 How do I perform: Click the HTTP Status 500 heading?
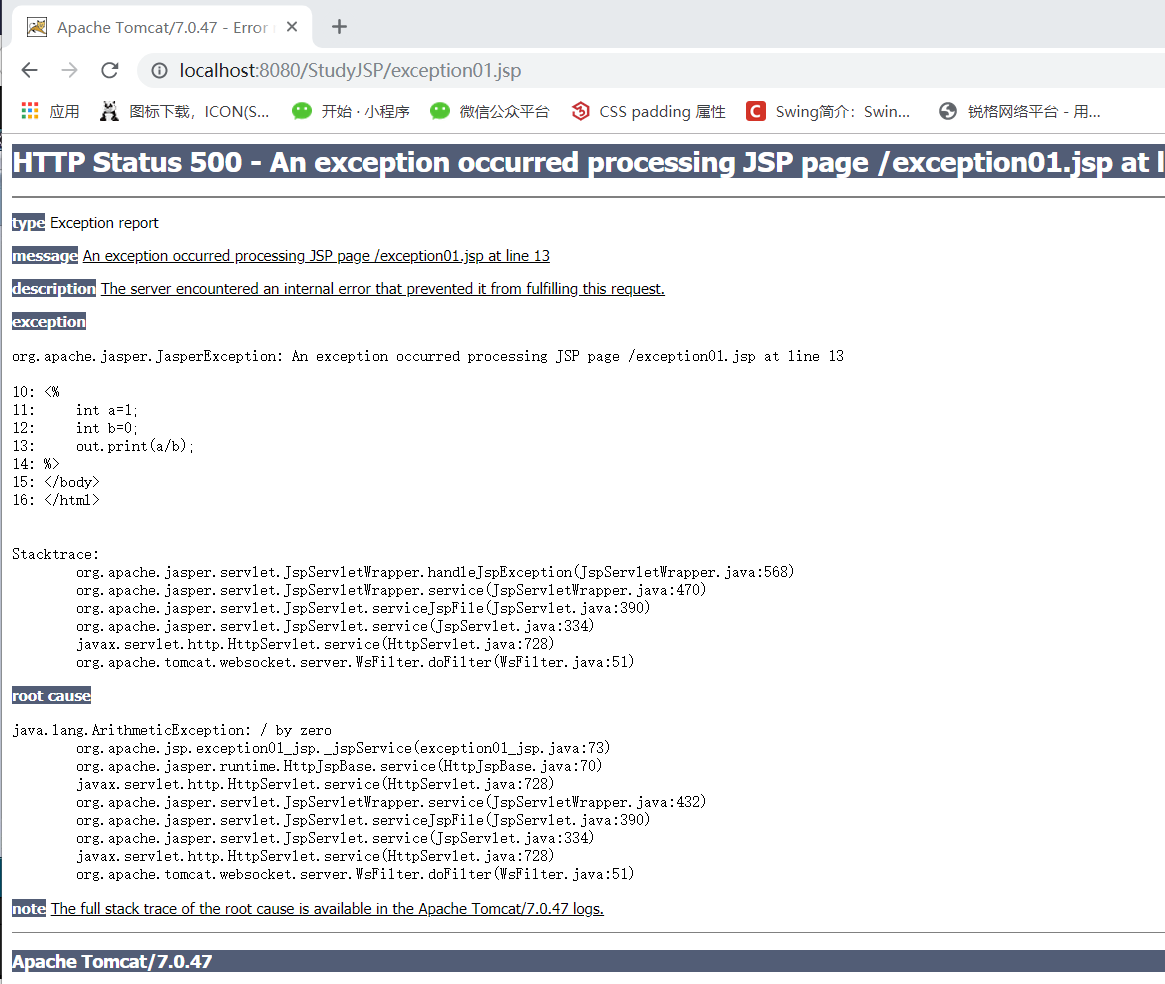point(588,162)
